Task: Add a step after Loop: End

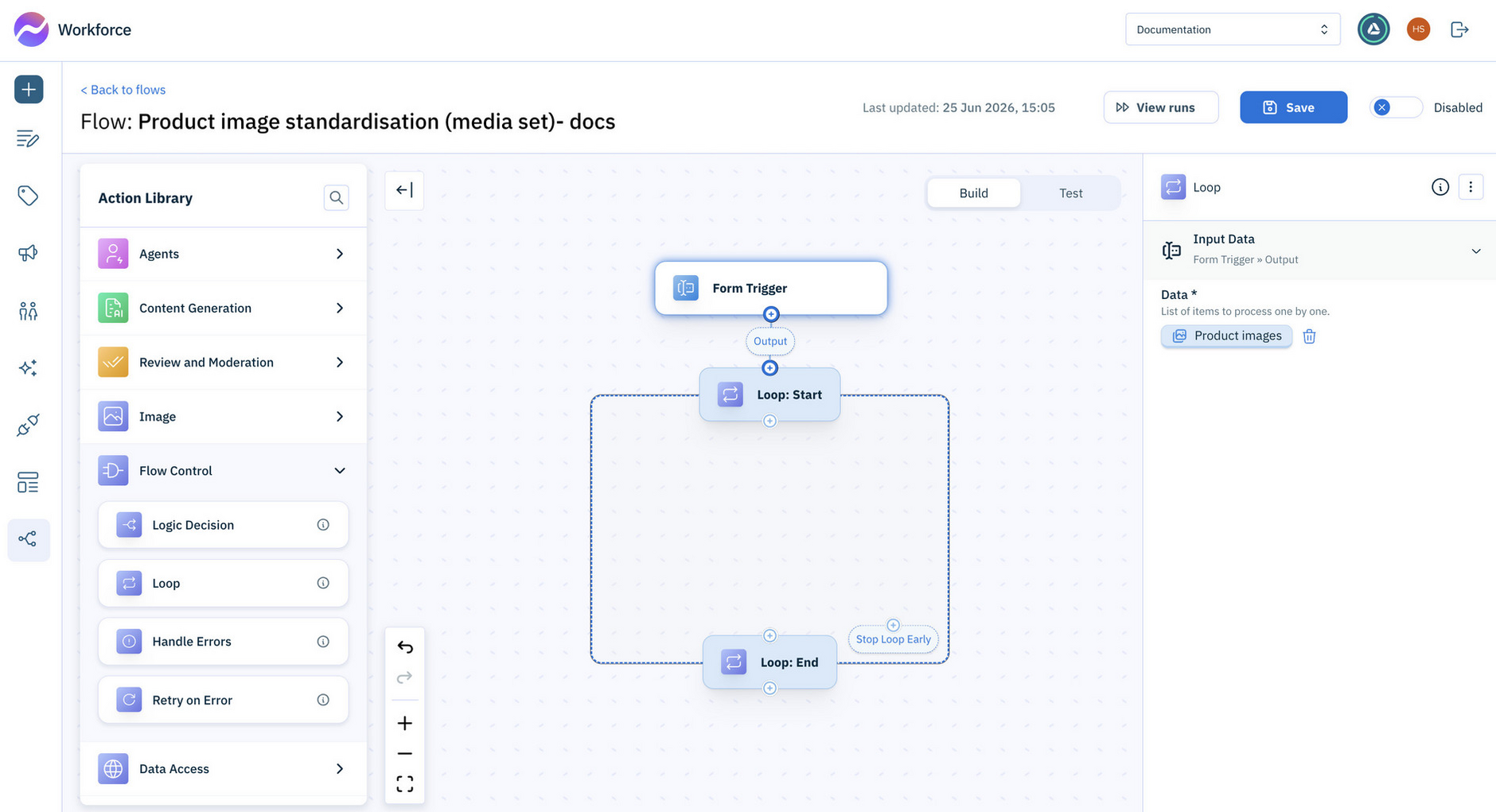Action: point(769,688)
